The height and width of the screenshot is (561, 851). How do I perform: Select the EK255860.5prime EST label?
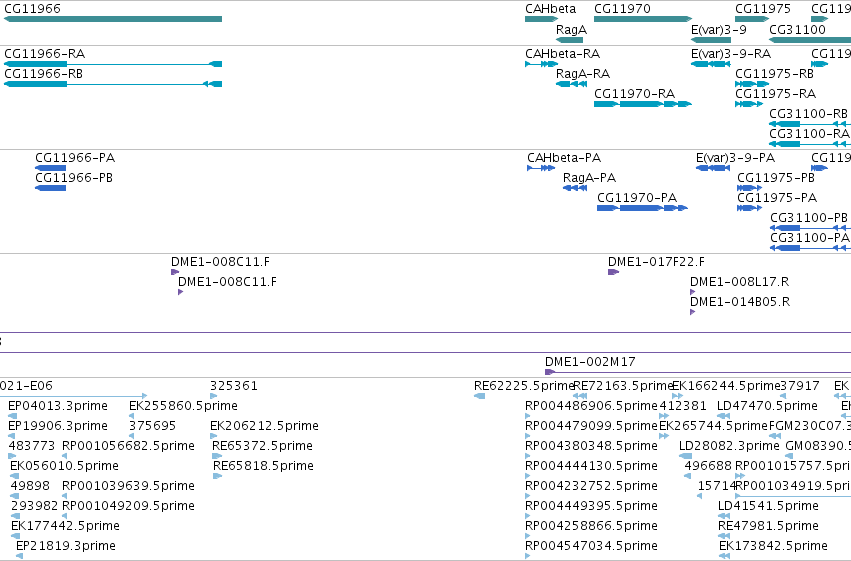183,406
